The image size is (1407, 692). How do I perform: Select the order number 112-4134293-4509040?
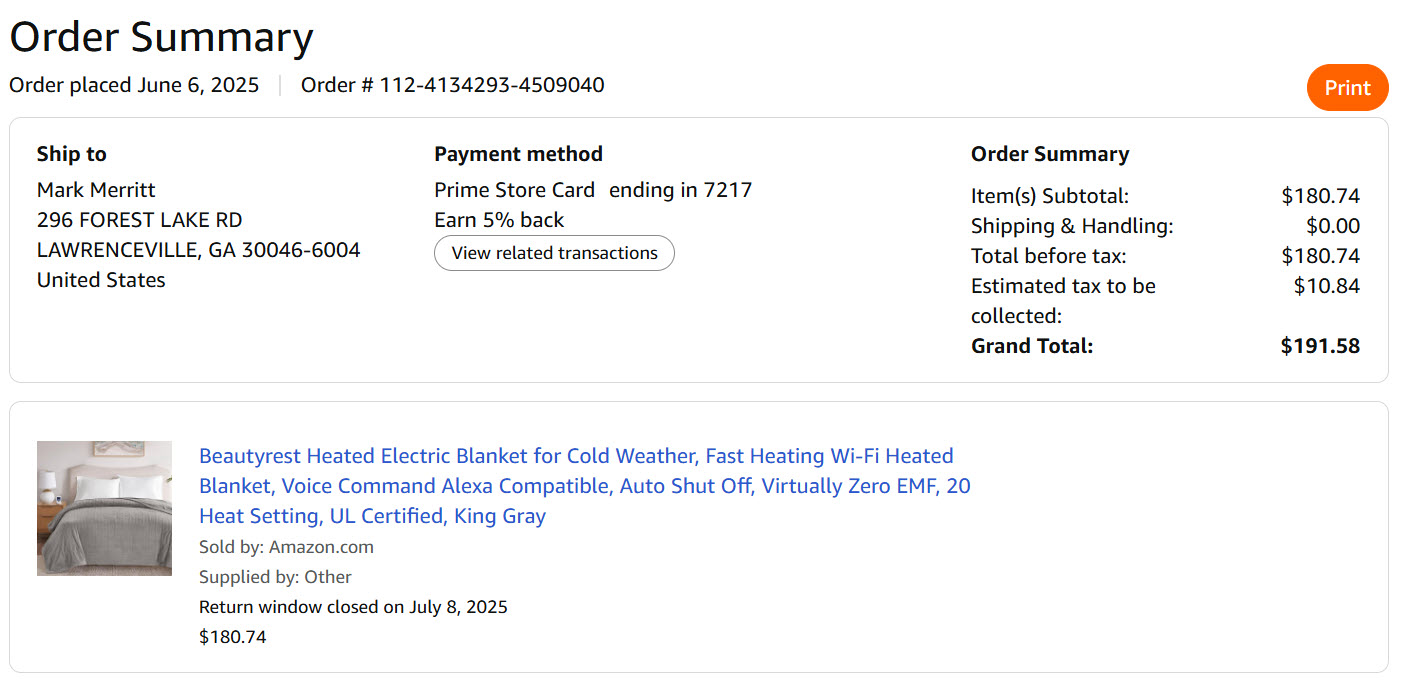492,85
